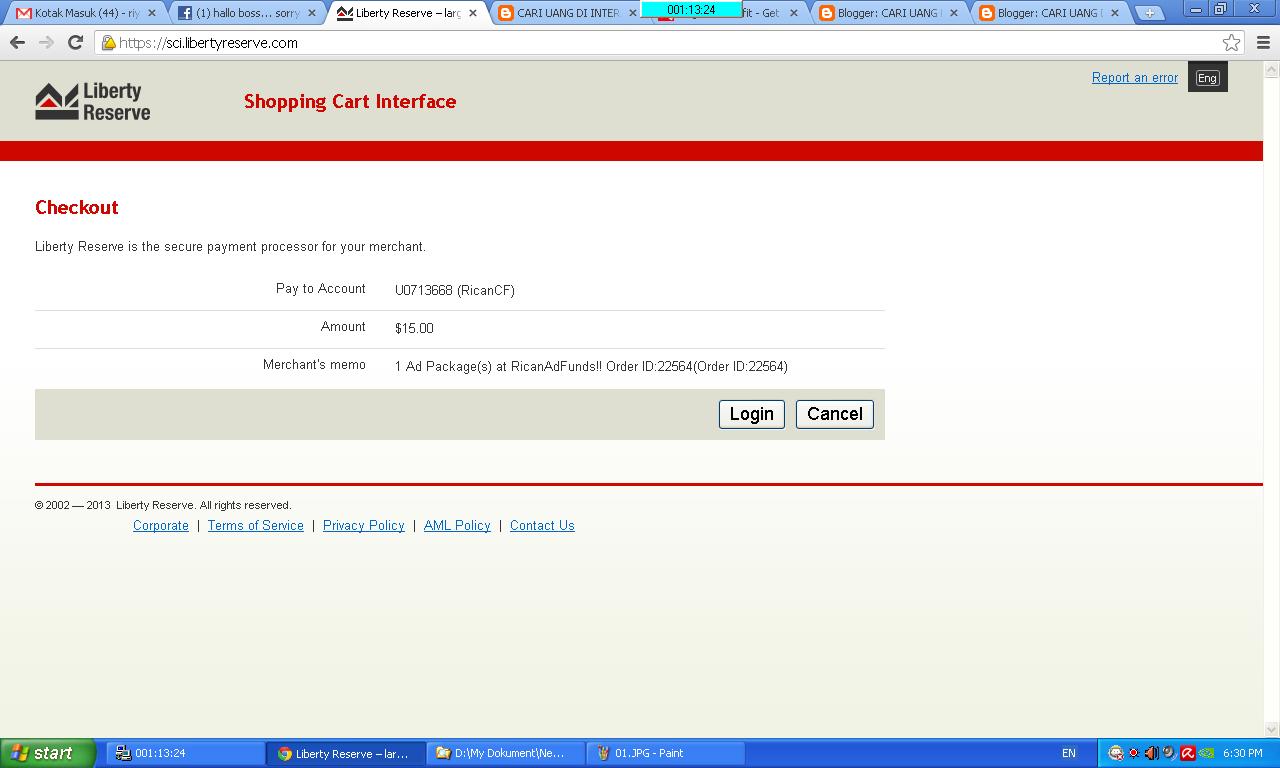1280x768 pixels.
Task: Go back with the browser back arrow
Action: [x=17, y=43]
